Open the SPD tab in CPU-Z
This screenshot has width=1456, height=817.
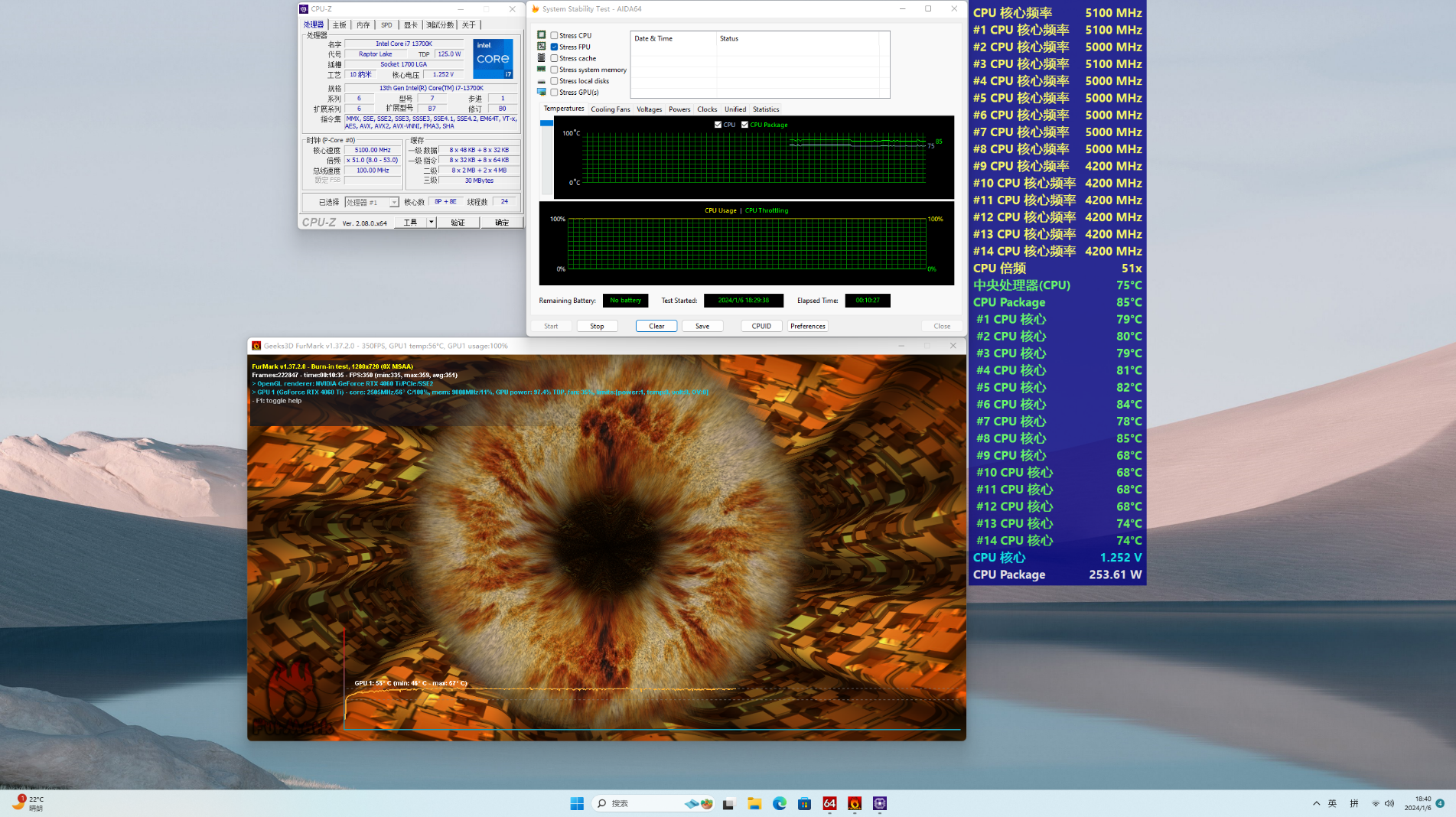[387, 24]
